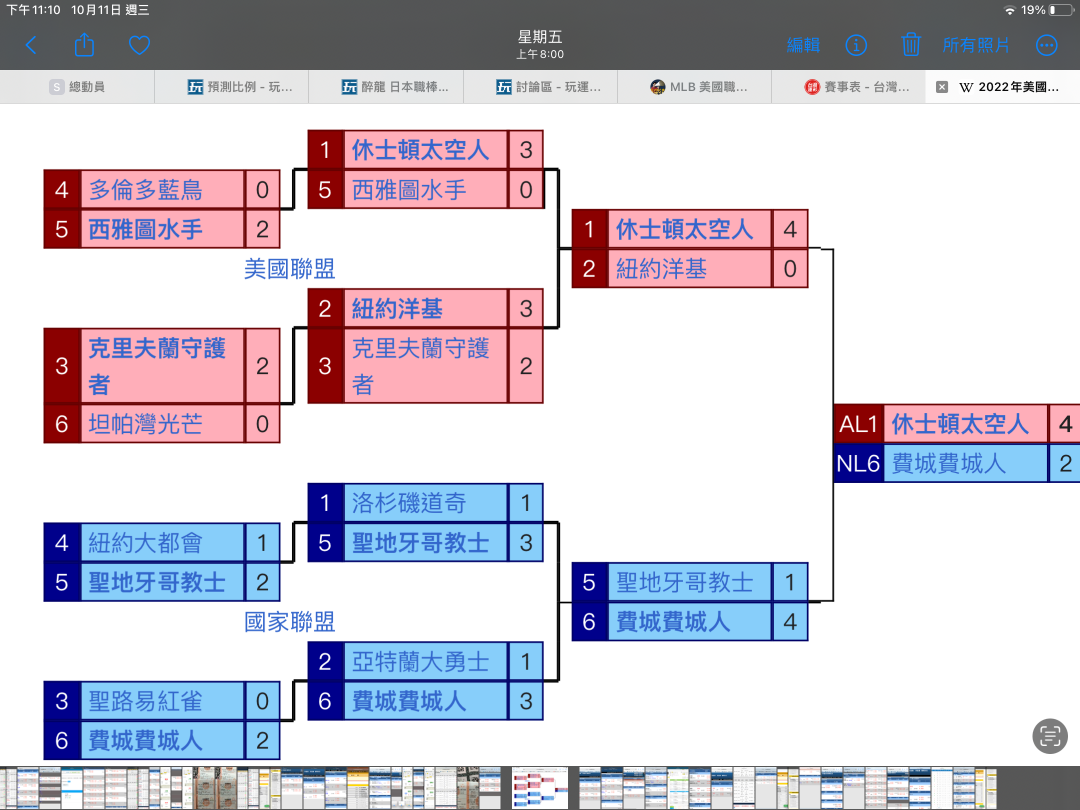Tap the 多倫多藍鳥 team link
The width and height of the screenshot is (1080, 810).
pyautogui.click(x=145, y=189)
